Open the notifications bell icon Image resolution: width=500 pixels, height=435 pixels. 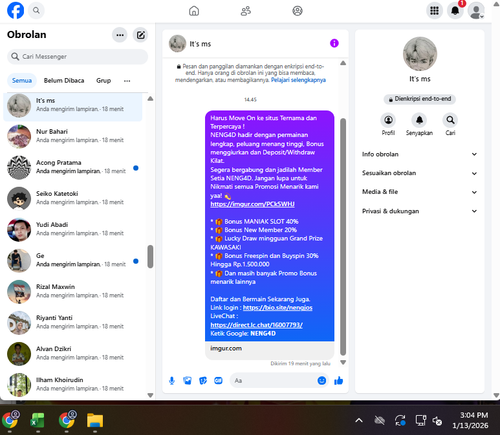tap(455, 11)
